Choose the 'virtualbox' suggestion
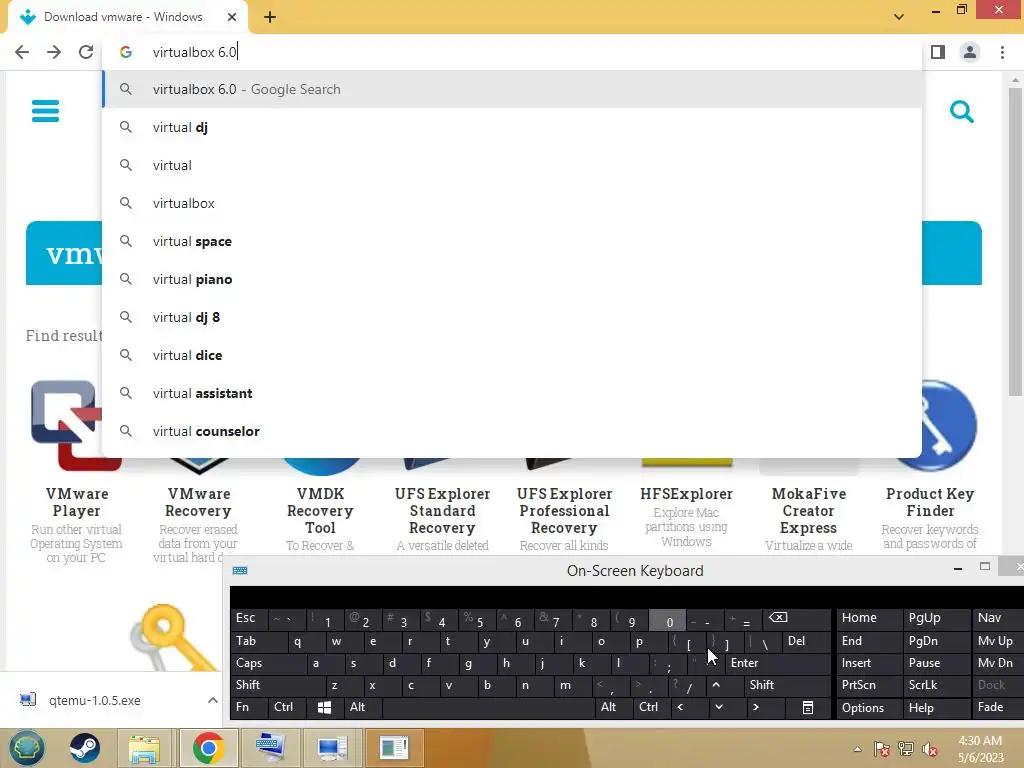1024x768 pixels. pyautogui.click(x=513, y=203)
